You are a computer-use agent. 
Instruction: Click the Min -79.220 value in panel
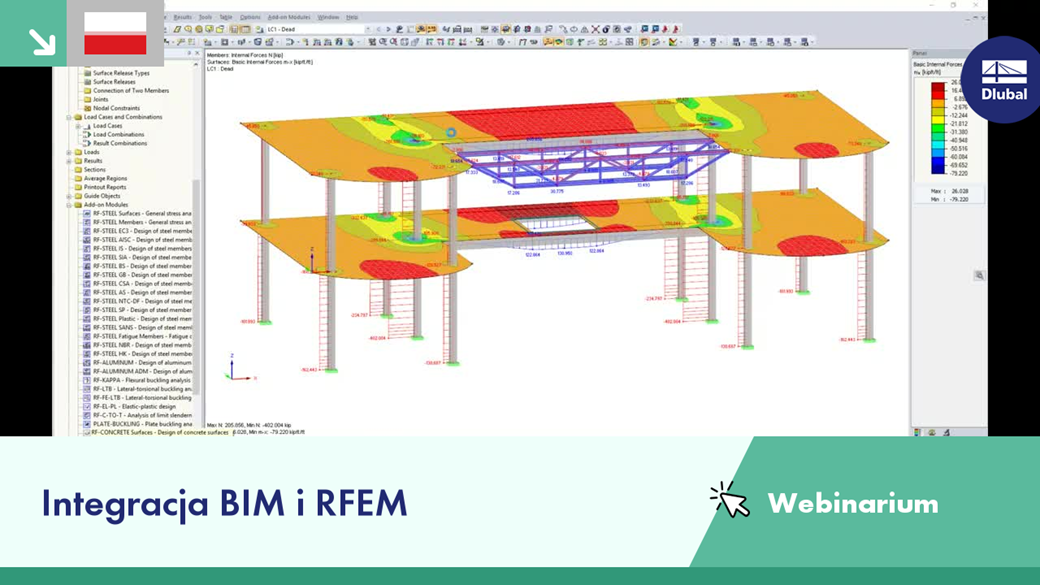959,199
